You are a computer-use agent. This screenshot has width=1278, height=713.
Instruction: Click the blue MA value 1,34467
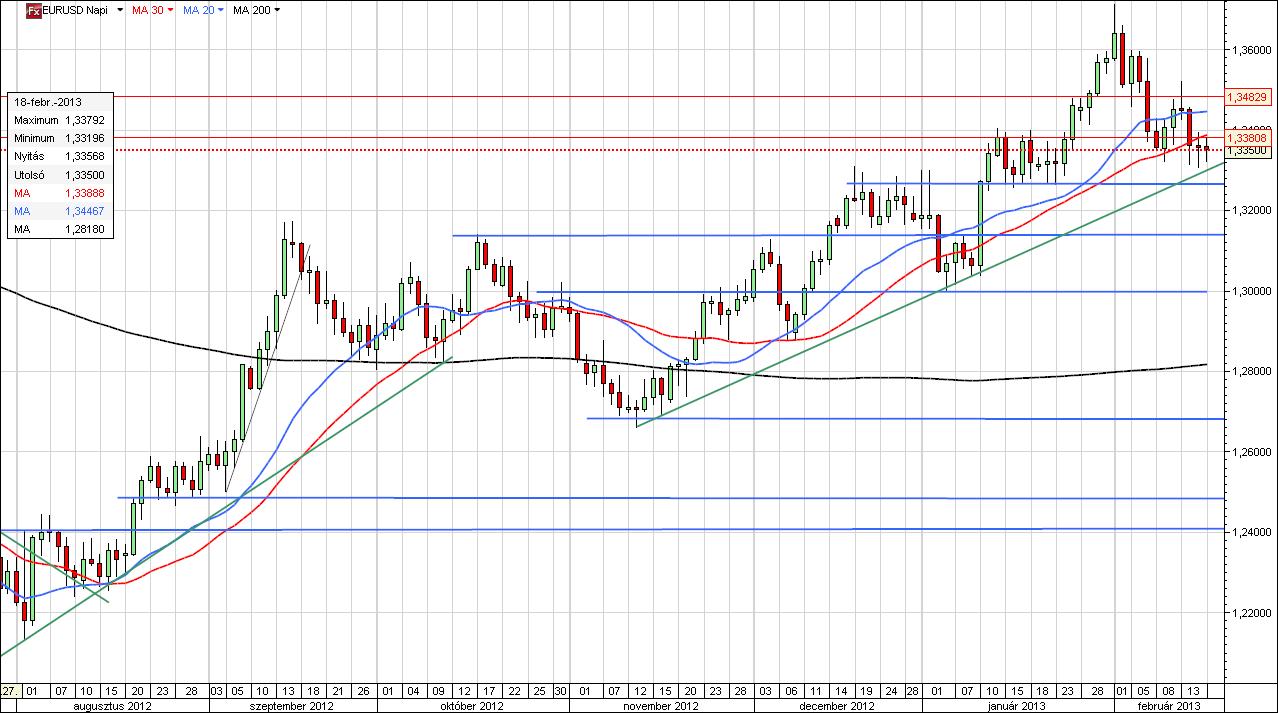pos(84,212)
